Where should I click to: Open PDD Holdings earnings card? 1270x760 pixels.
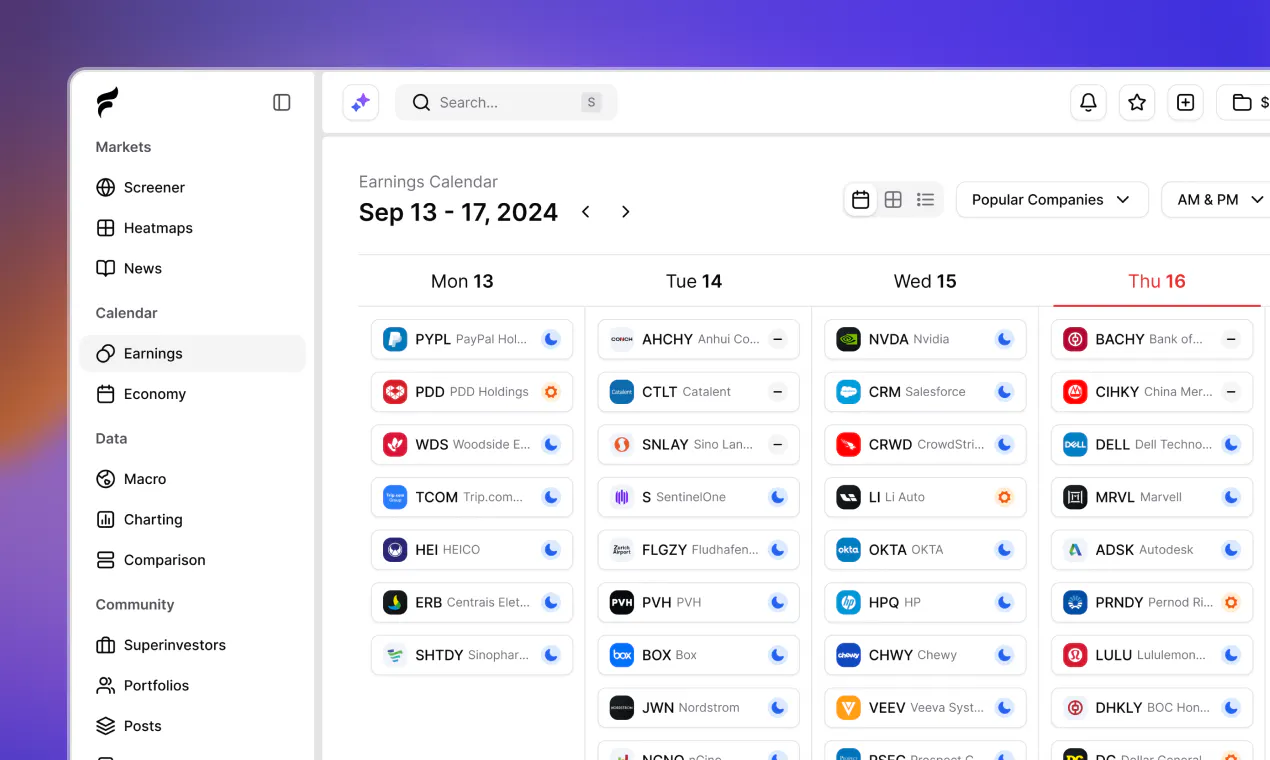(x=472, y=392)
